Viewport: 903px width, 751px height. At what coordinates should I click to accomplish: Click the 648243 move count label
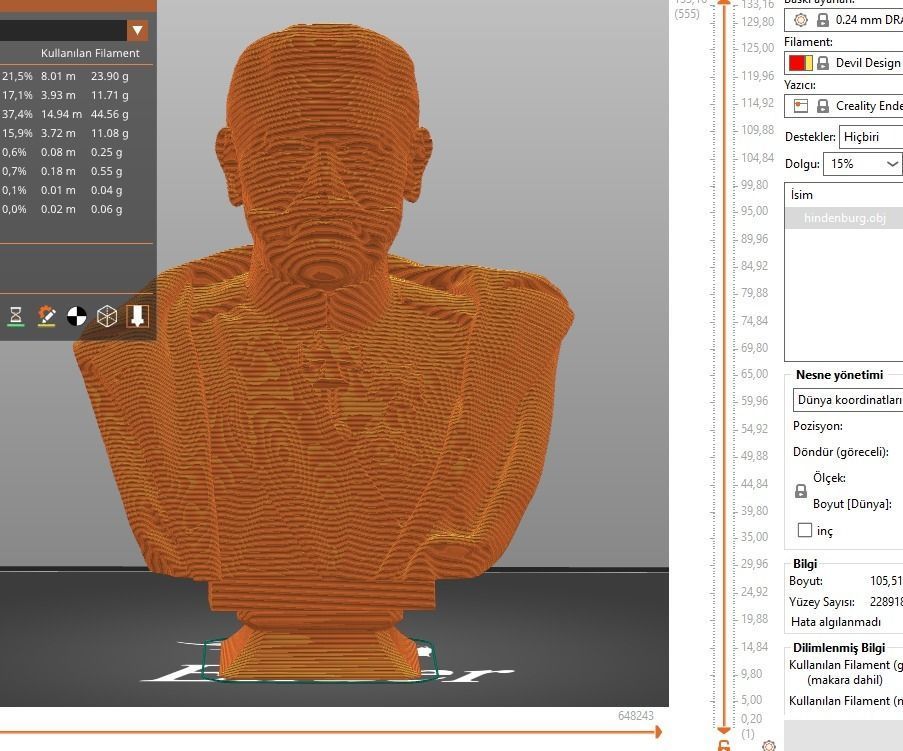pos(636,715)
